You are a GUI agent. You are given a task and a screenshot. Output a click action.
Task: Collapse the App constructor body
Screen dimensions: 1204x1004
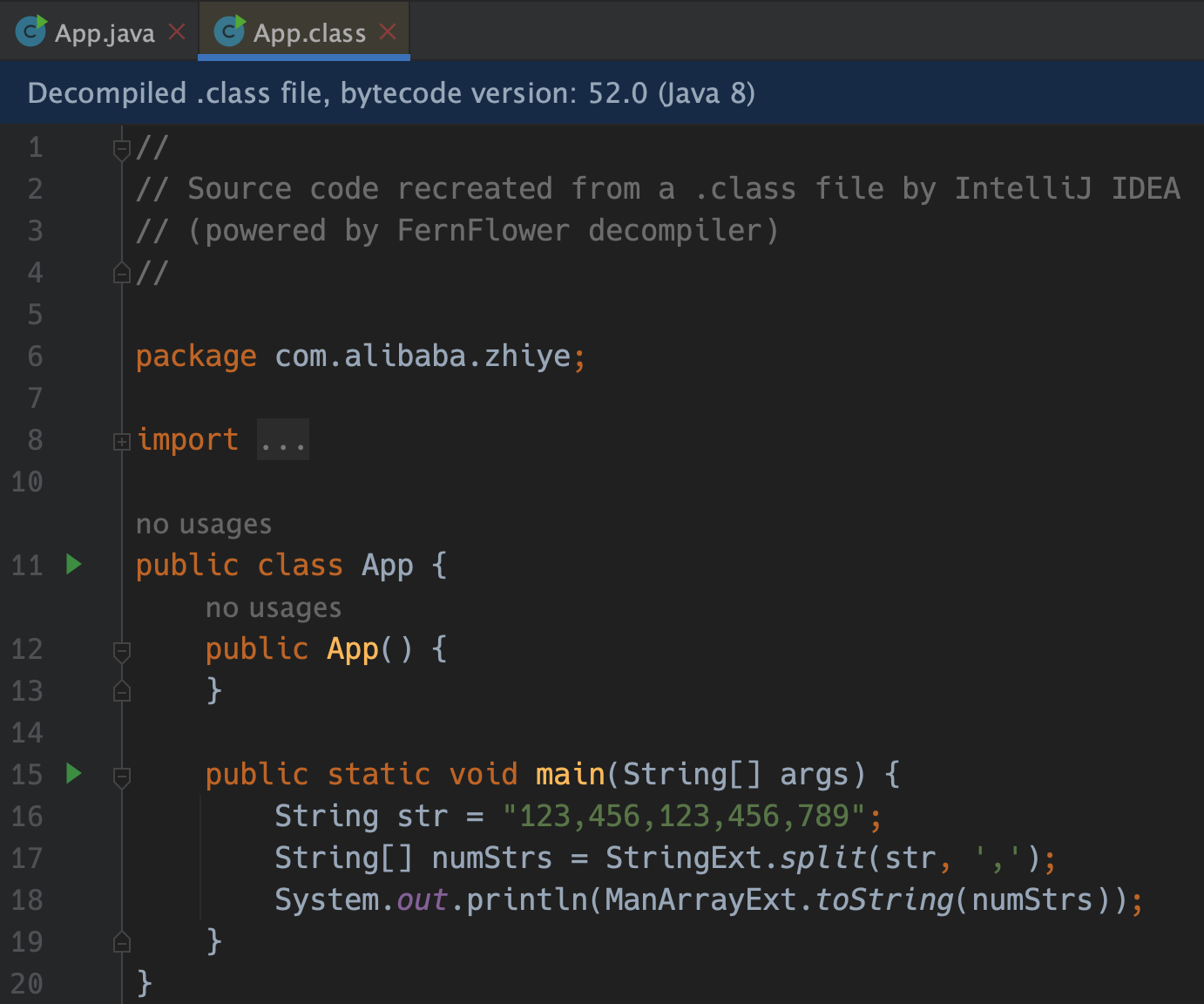[122, 651]
